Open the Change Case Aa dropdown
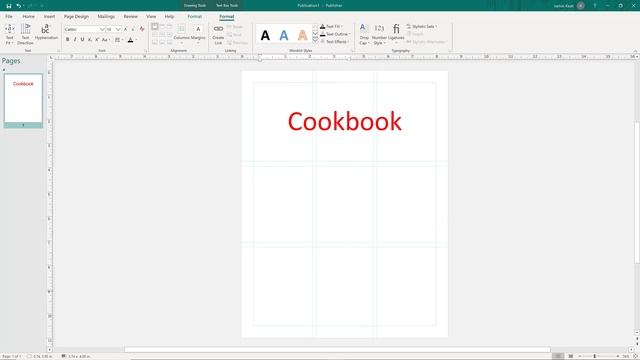Image resolution: width=640 pixels, height=360 pixels. (x=106, y=40)
